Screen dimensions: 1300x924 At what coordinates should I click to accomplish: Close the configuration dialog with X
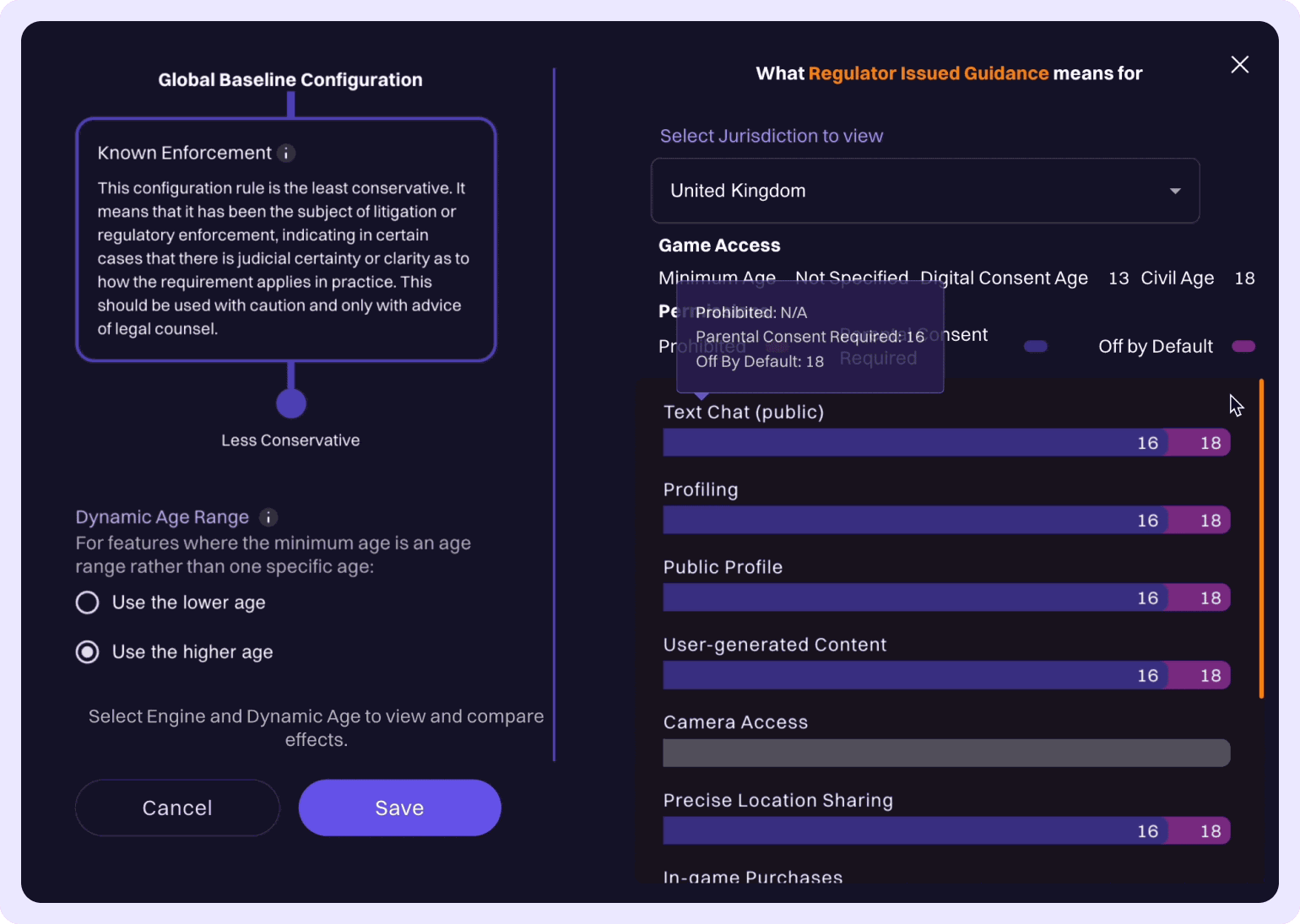pos(1239,65)
